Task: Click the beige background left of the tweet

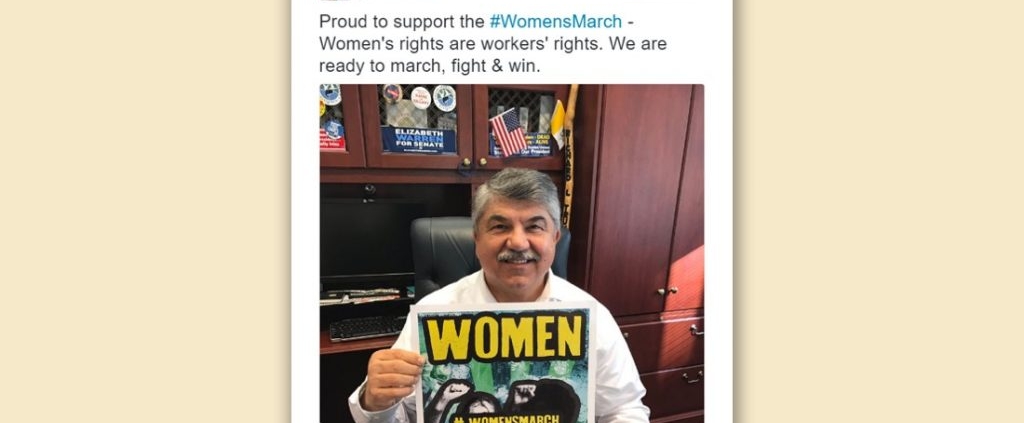Action: 145,212
